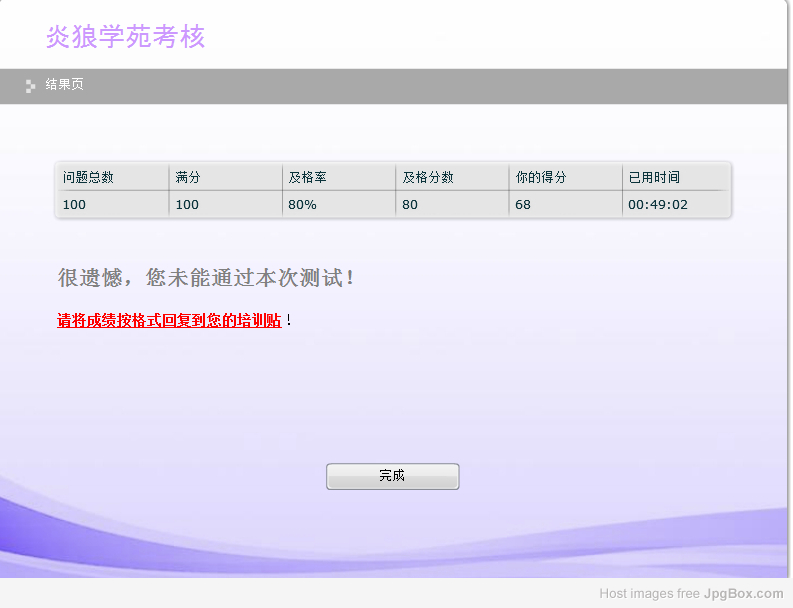The height and width of the screenshot is (608, 793).
Task: Click the JpgBox.com watermark text
Action: point(744,594)
